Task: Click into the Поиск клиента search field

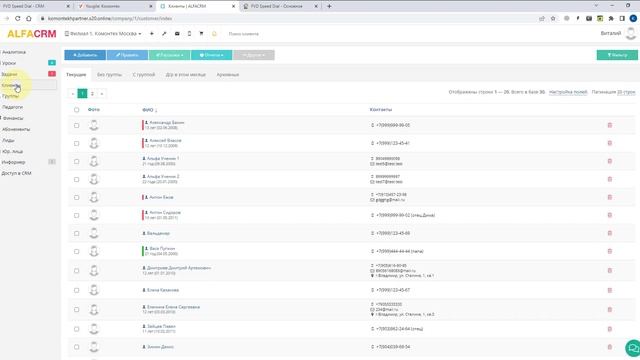Action: point(244,33)
